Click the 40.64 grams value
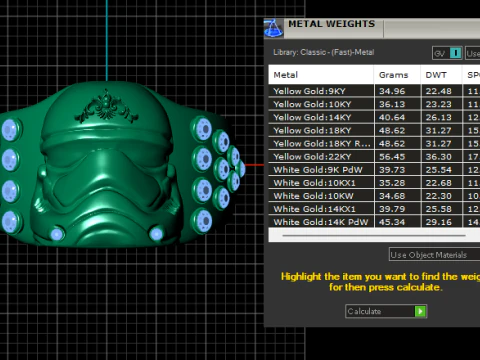 coord(392,117)
